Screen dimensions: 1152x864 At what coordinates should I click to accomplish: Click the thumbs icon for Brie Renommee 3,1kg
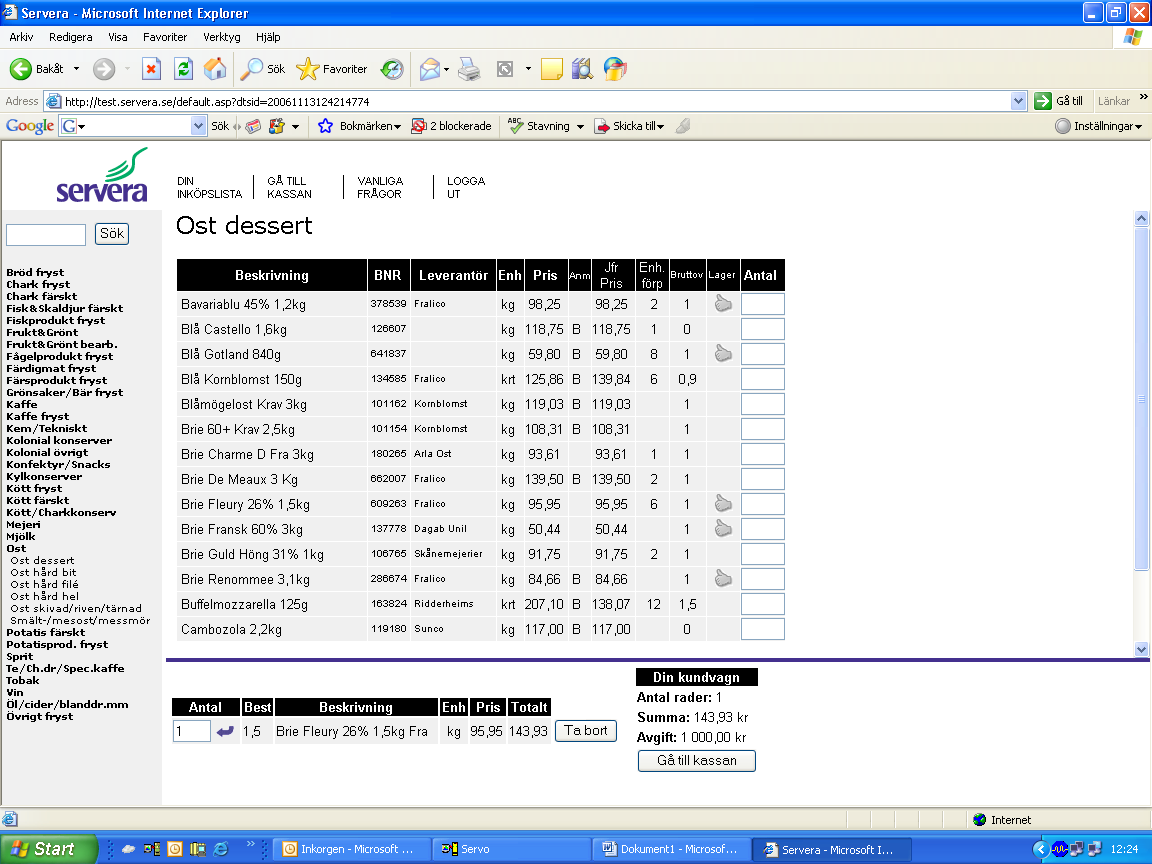point(724,578)
